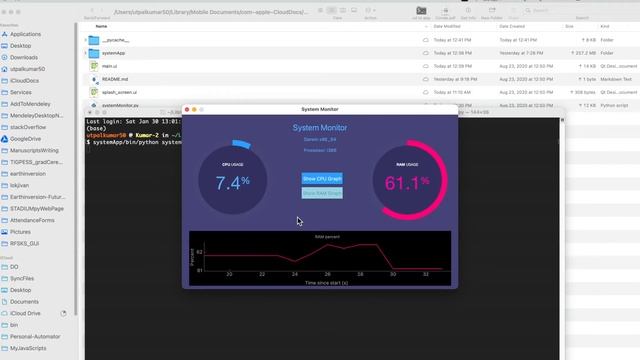Select the systemMonitor.py file icon
This screenshot has width=640, height=360.
(x=94, y=105)
